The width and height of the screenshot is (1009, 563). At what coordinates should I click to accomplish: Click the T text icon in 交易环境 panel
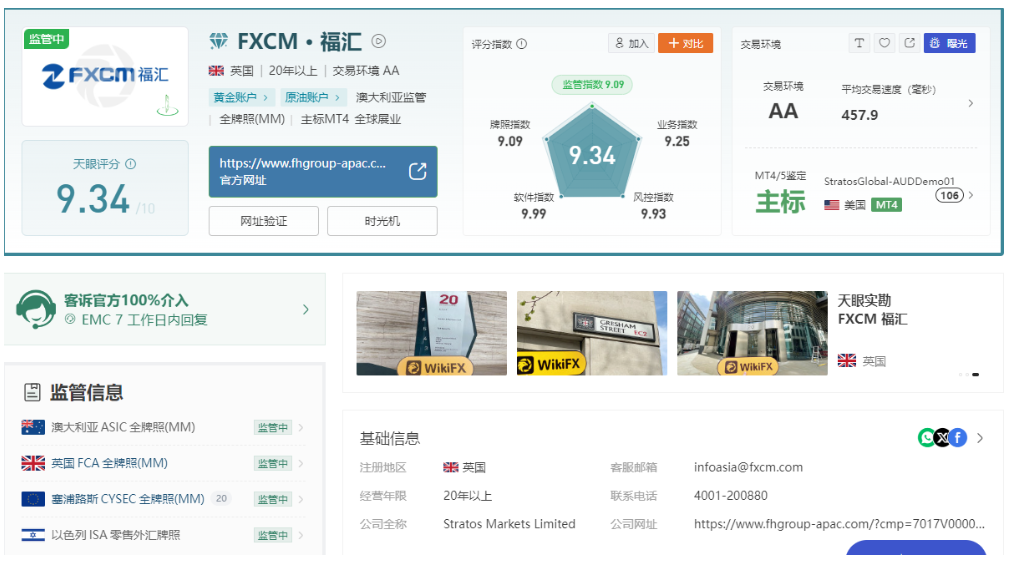pos(859,43)
